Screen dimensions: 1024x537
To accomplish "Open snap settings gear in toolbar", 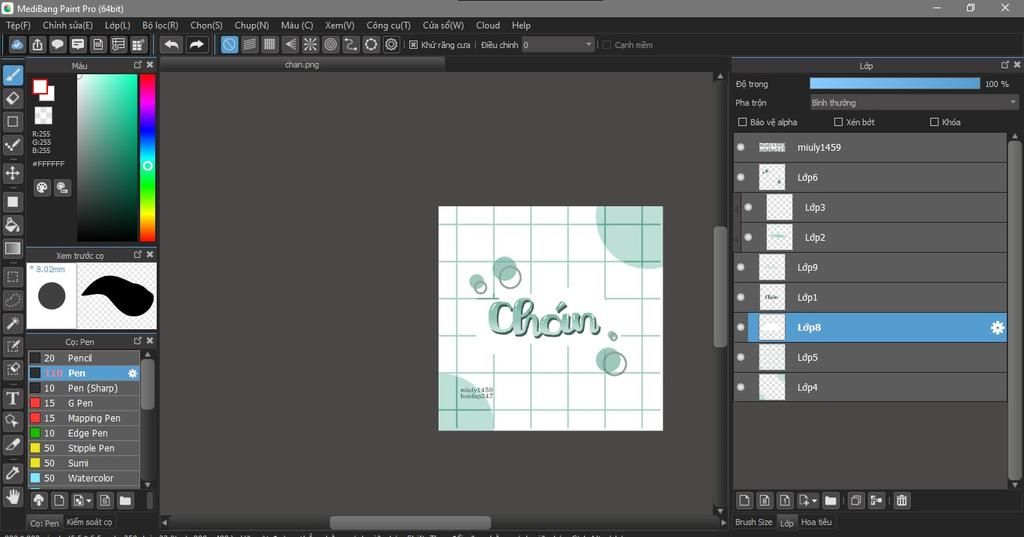I will pos(391,44).
